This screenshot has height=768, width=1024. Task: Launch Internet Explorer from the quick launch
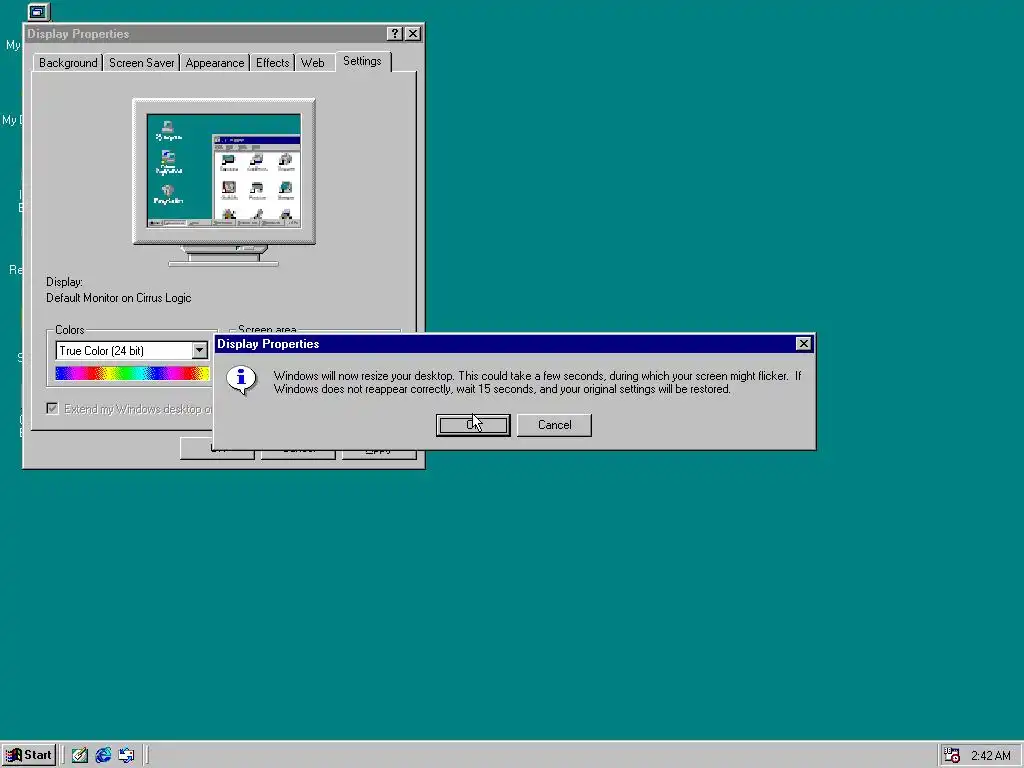click(103, 755)
